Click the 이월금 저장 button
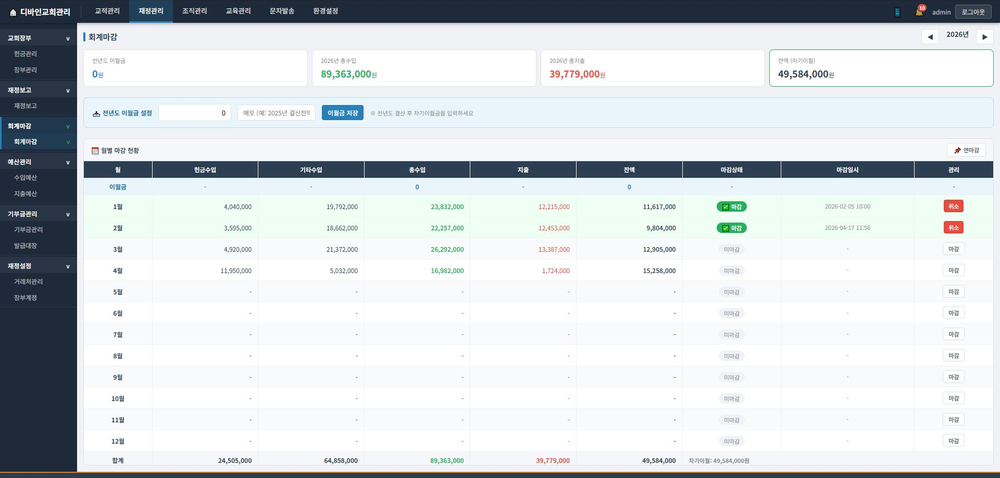Screen dimensions: 1000x478 342,113
